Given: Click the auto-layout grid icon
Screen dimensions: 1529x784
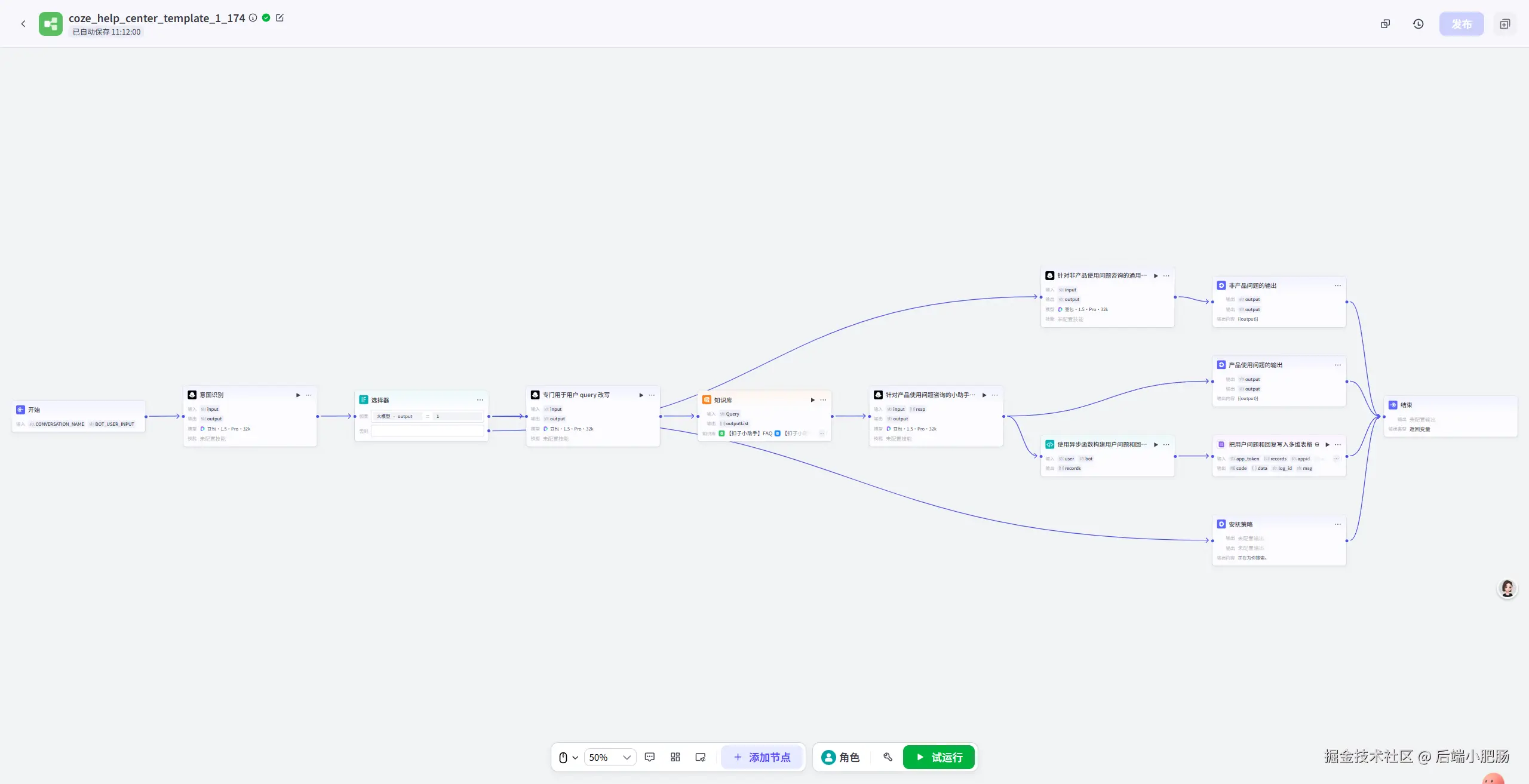Looking at the screenshot, I should click(x=675, y=757).
